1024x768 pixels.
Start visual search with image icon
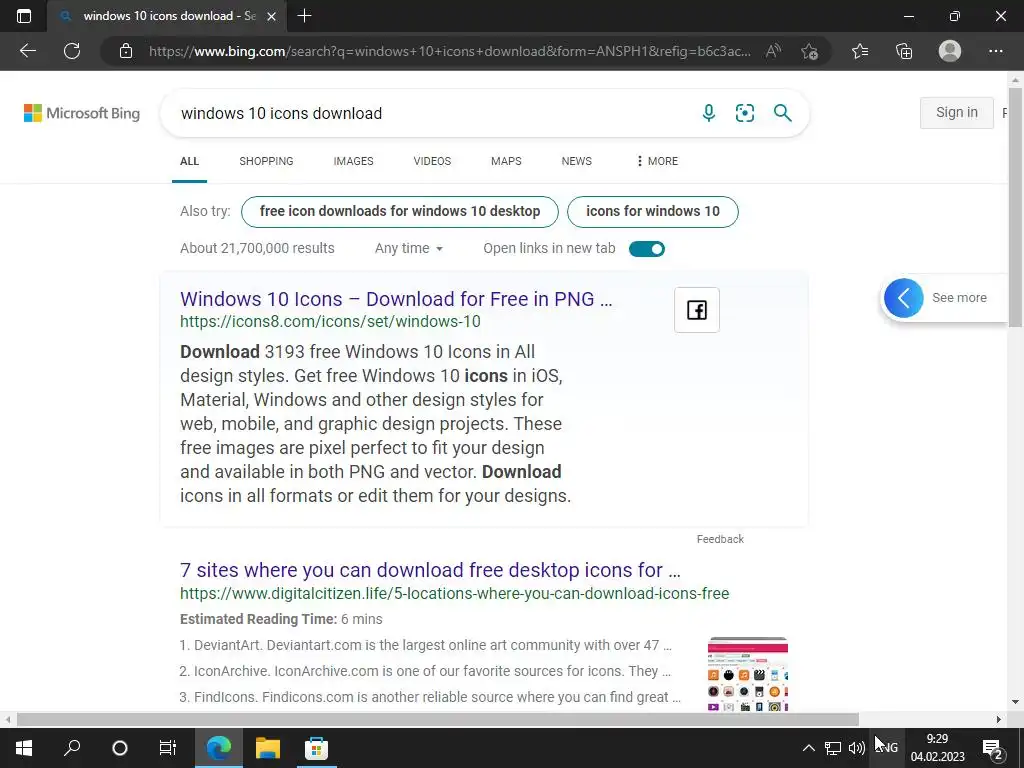744,113
